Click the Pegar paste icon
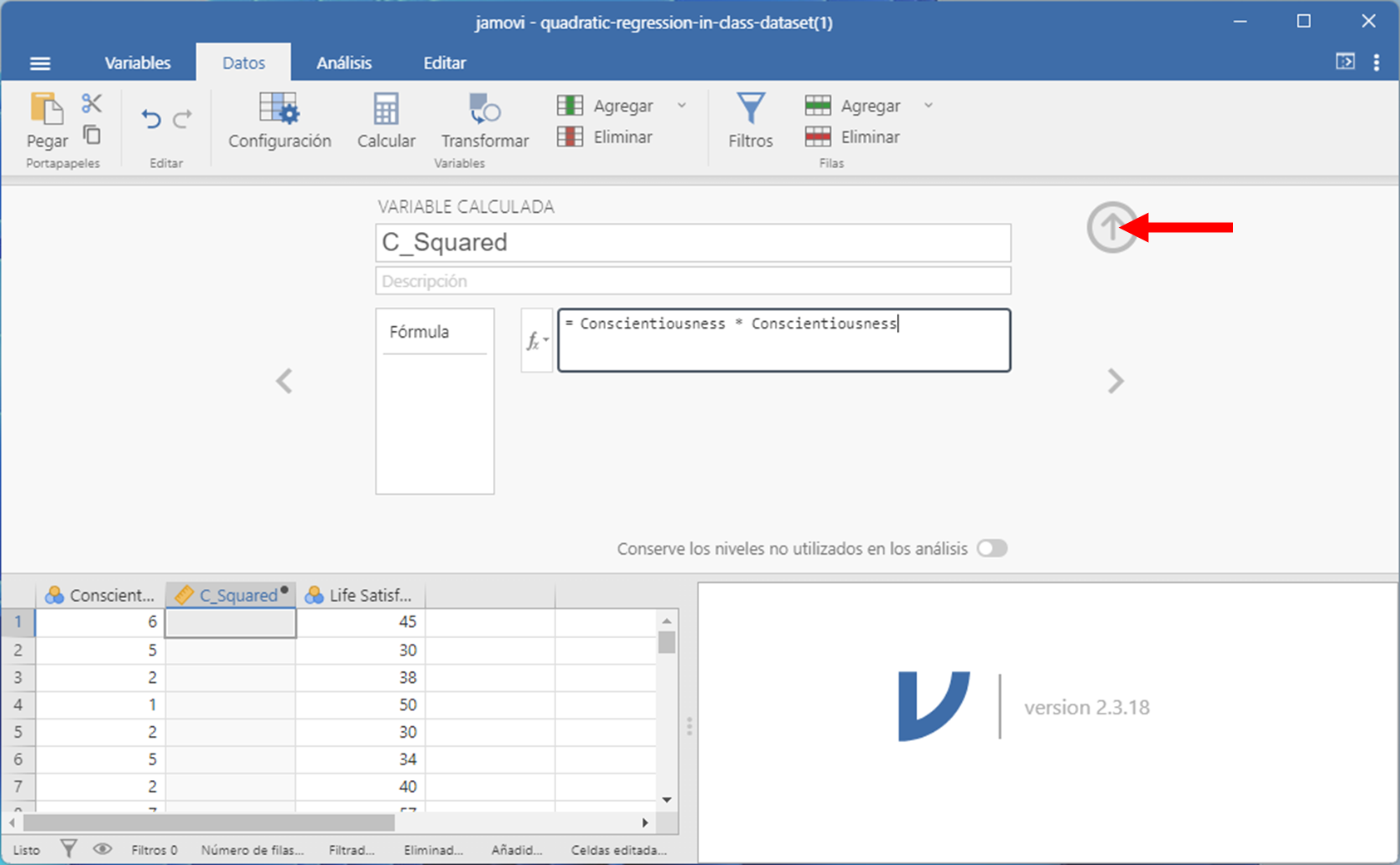Viewport: 1400px width, 865px height. (x=47, y=111)
